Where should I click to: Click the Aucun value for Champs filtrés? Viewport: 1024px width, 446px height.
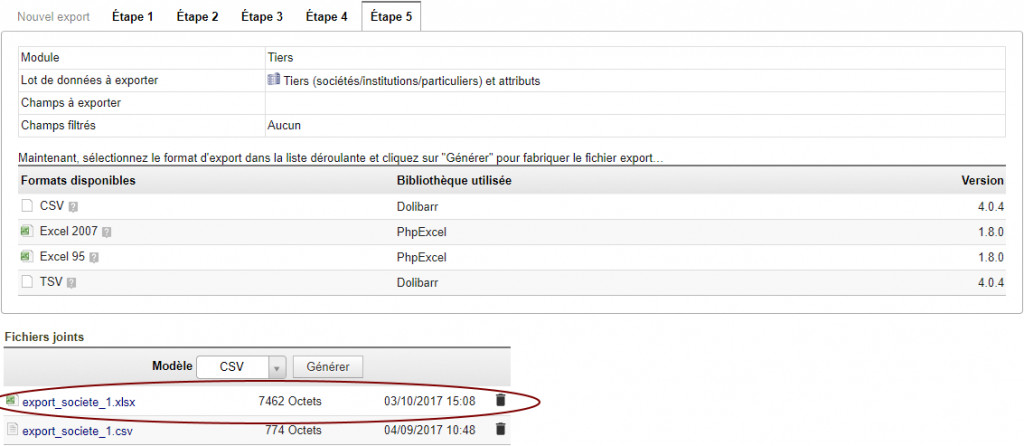(284, 125)
